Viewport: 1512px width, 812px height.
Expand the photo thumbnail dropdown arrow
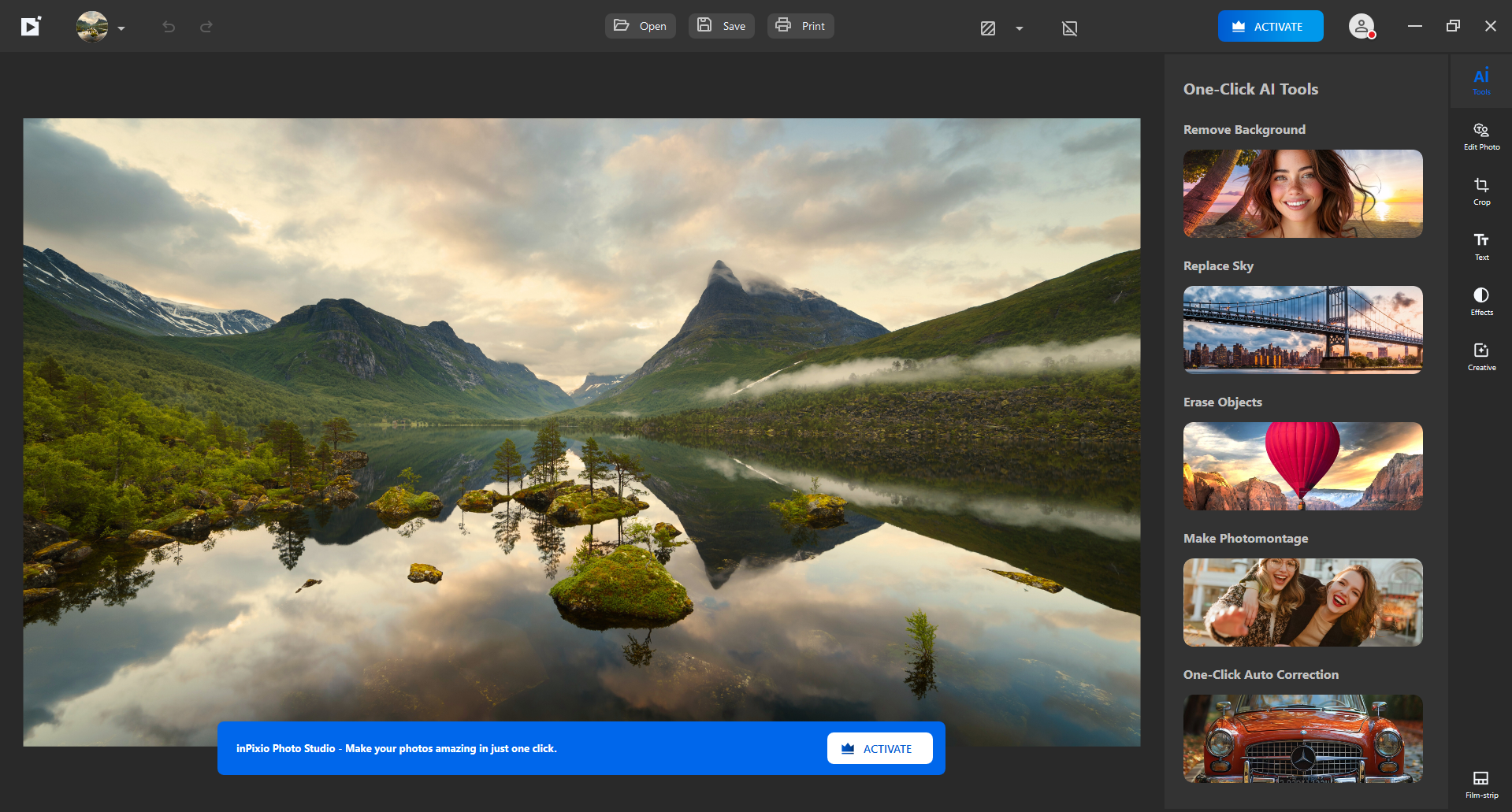[x=121, y=28]
